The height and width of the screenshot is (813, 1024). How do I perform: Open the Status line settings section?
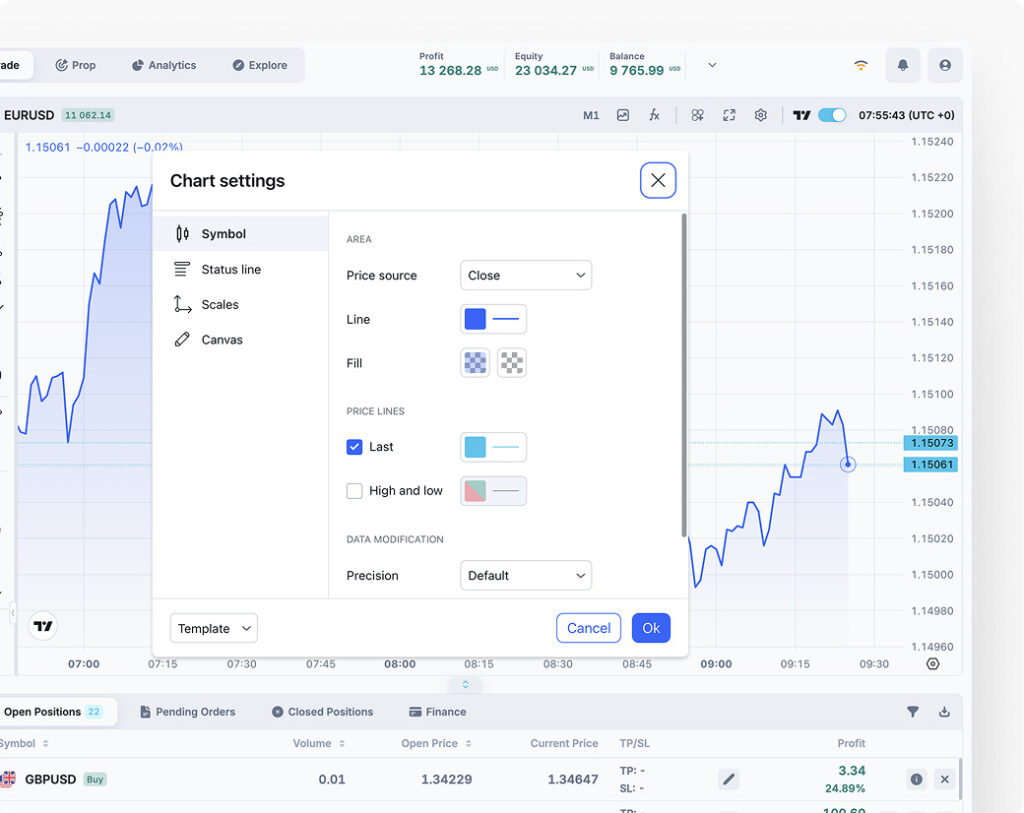tap(240, 269)
